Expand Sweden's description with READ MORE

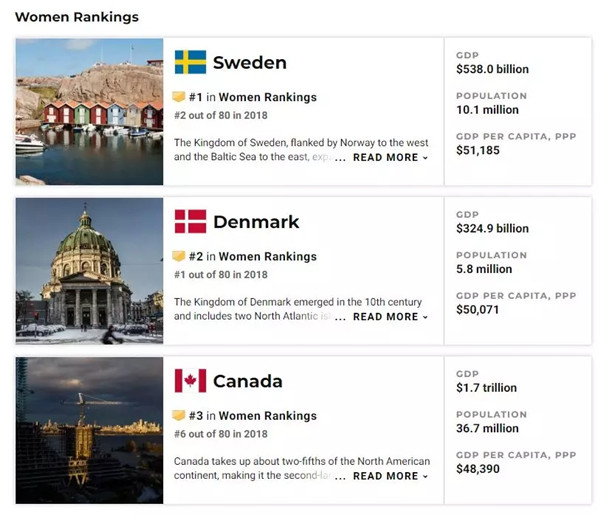(x=390, y=158)
